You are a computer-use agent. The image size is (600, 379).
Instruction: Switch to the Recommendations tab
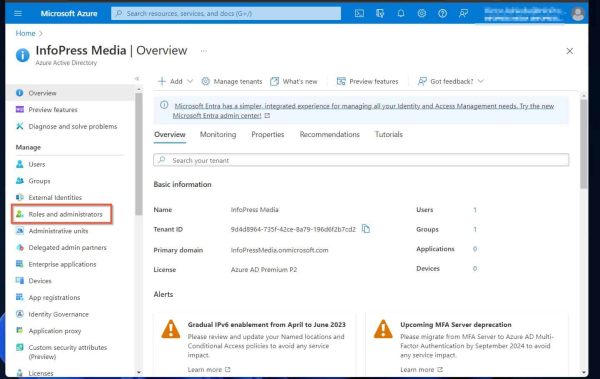pos(329,135)
